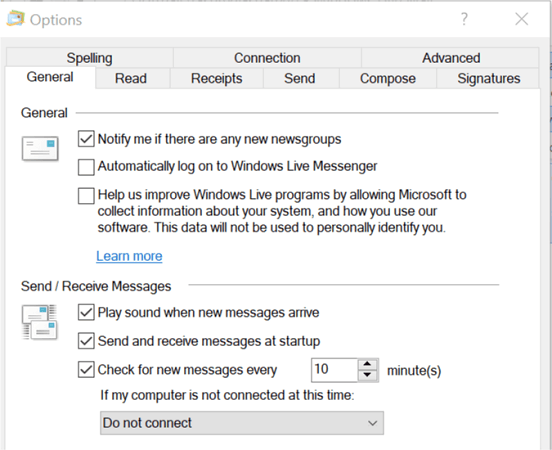Click the minute(s) label
The width and height of the screenshot is (552, 450).
coord(414,370)
